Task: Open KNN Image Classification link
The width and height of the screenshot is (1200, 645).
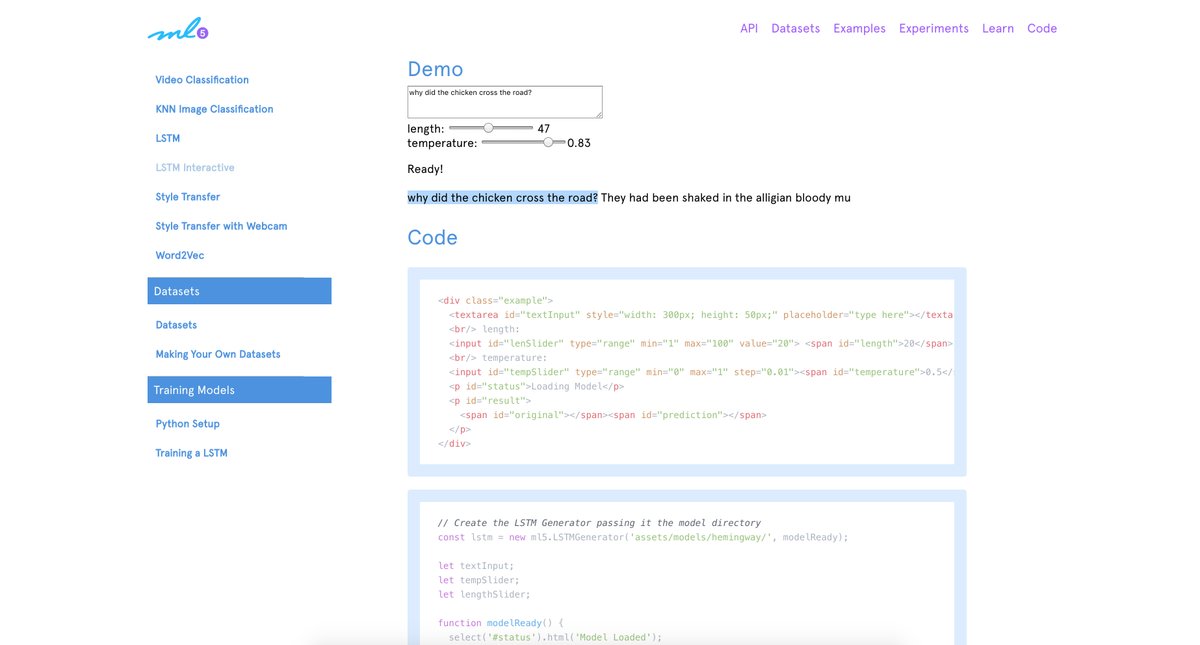Action: coord(214,109)
